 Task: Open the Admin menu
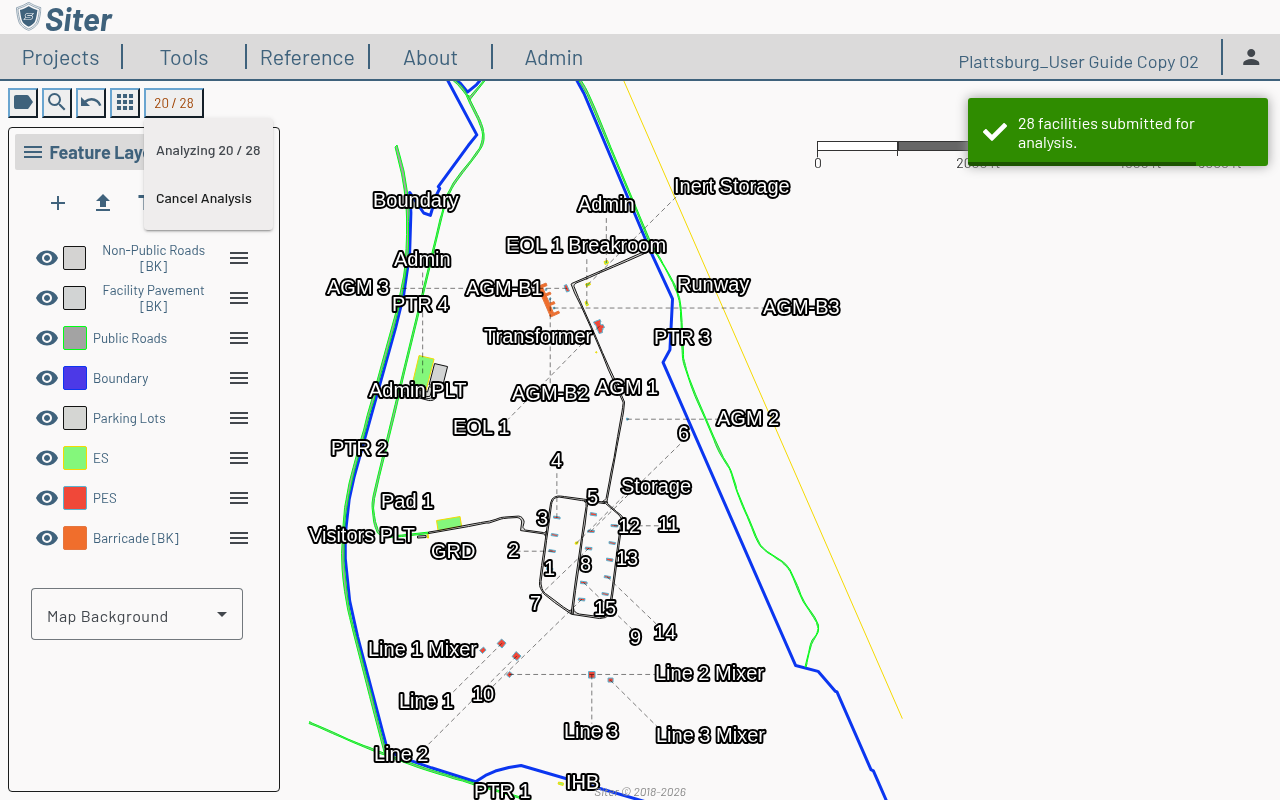click(554, 58)
